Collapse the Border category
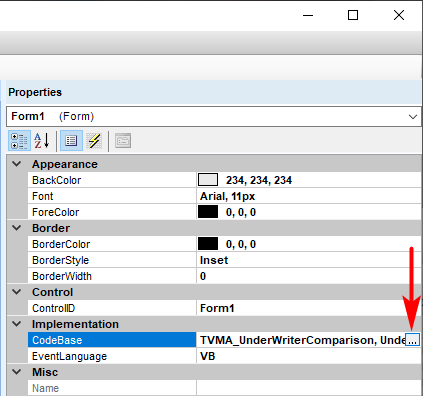Viewport: 423px width, 396px height. point(17,228)
